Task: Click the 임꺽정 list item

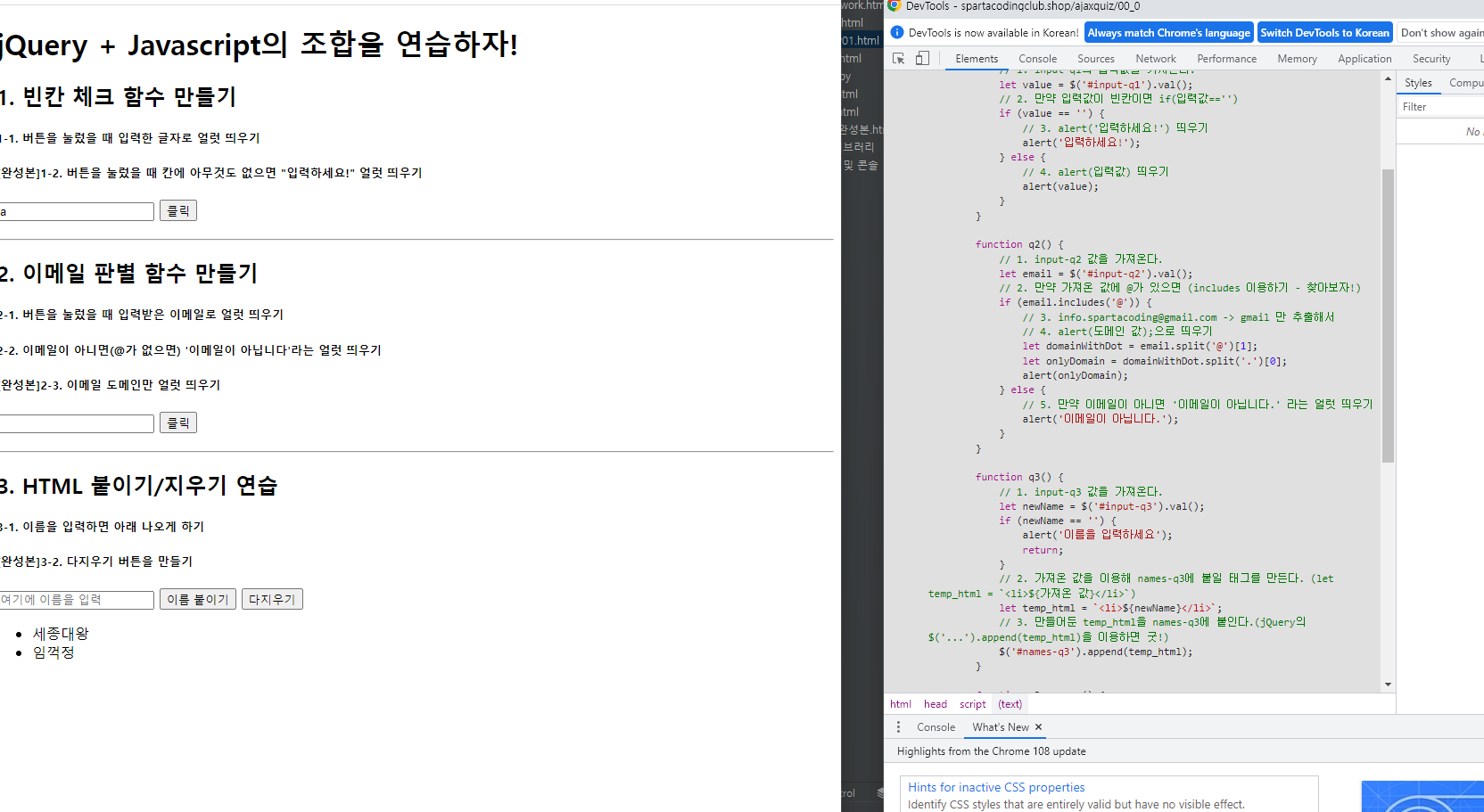Action: 54,652
